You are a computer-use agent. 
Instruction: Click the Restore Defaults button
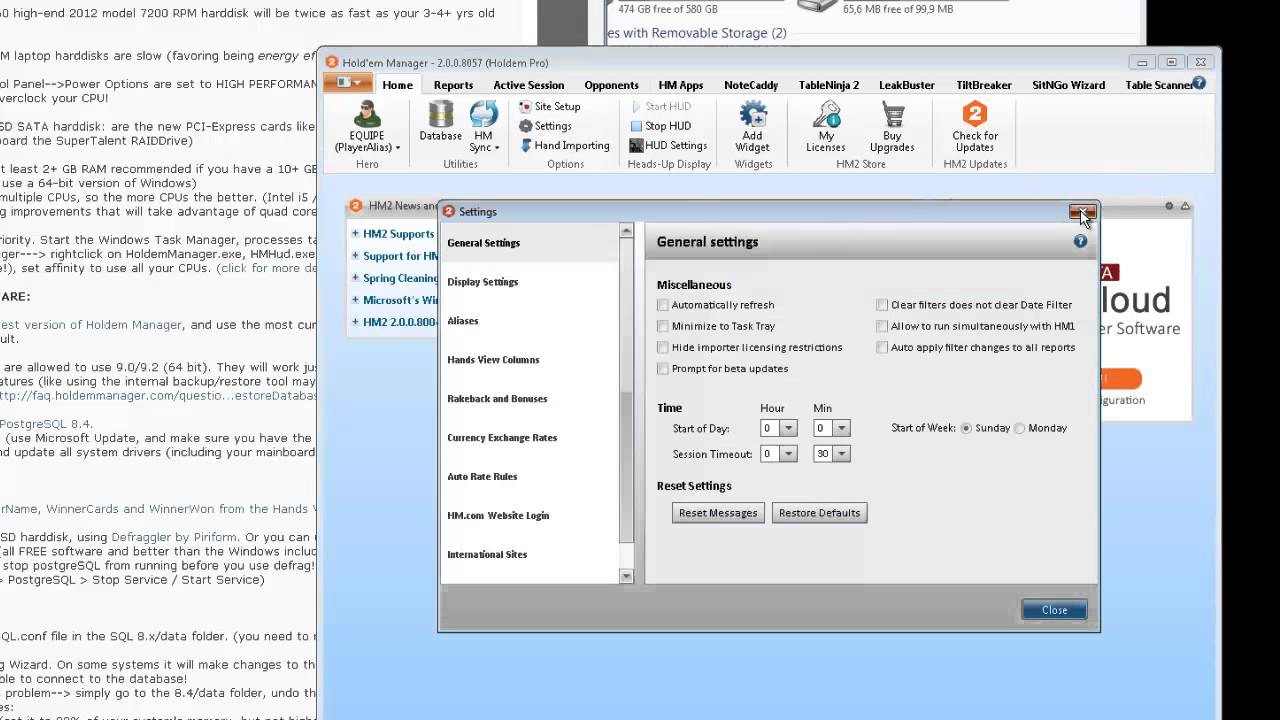819,513
